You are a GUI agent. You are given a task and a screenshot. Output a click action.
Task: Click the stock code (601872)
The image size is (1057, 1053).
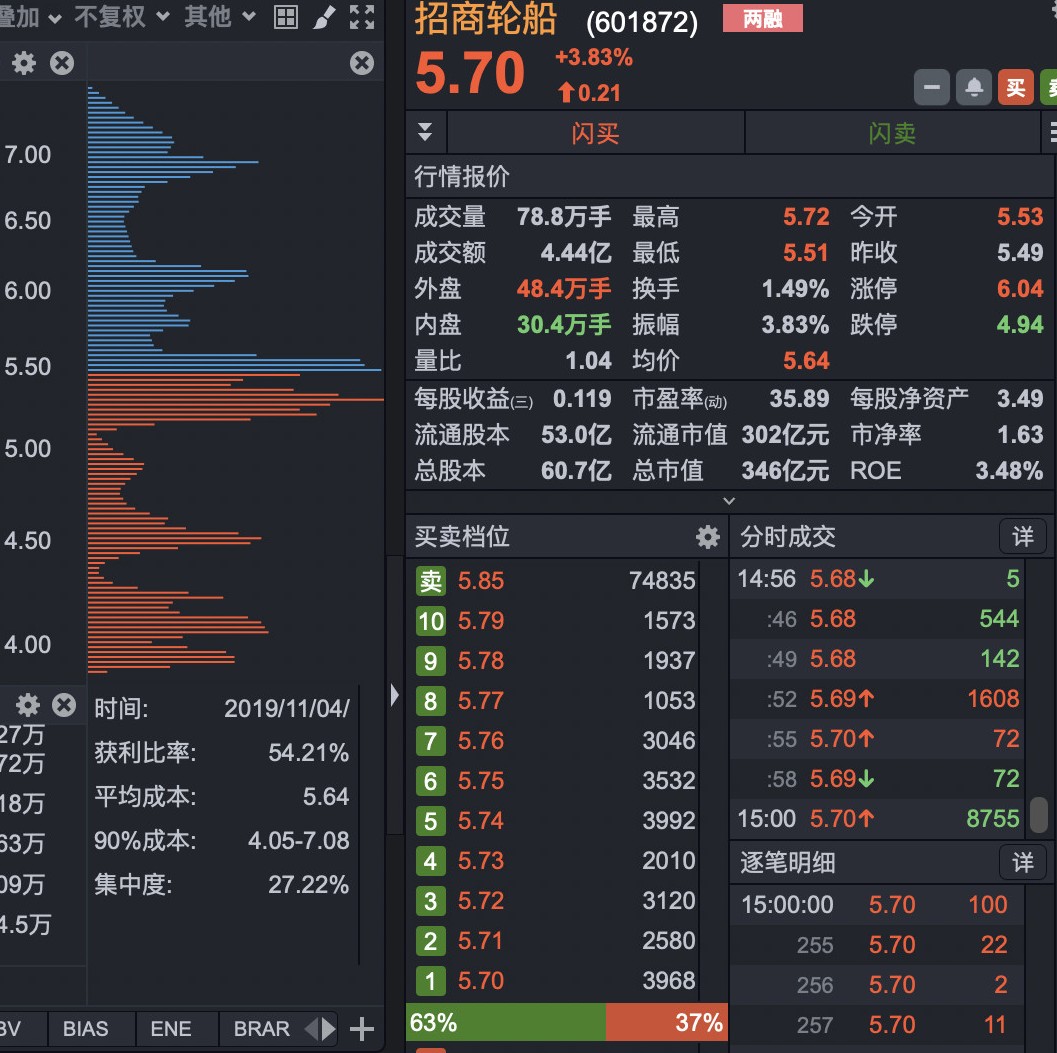642,22
